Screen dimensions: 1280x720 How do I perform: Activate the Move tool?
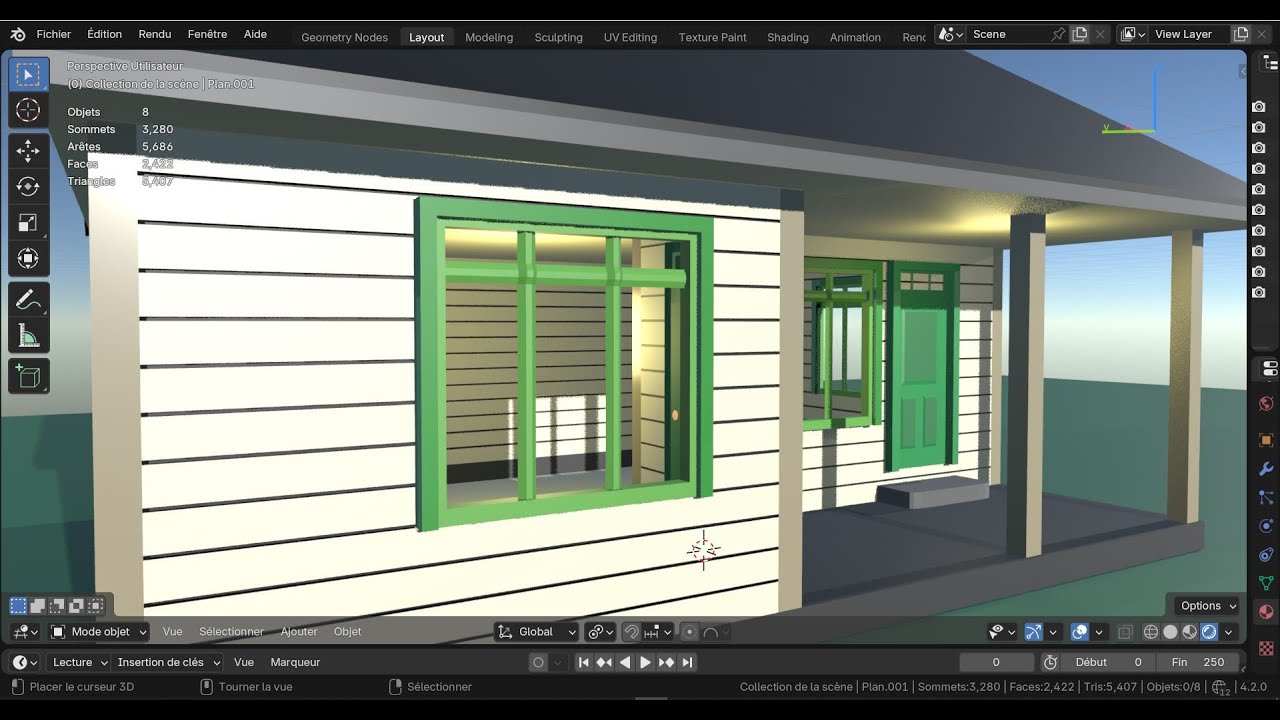pyautogui.click(x=28, y=151)
